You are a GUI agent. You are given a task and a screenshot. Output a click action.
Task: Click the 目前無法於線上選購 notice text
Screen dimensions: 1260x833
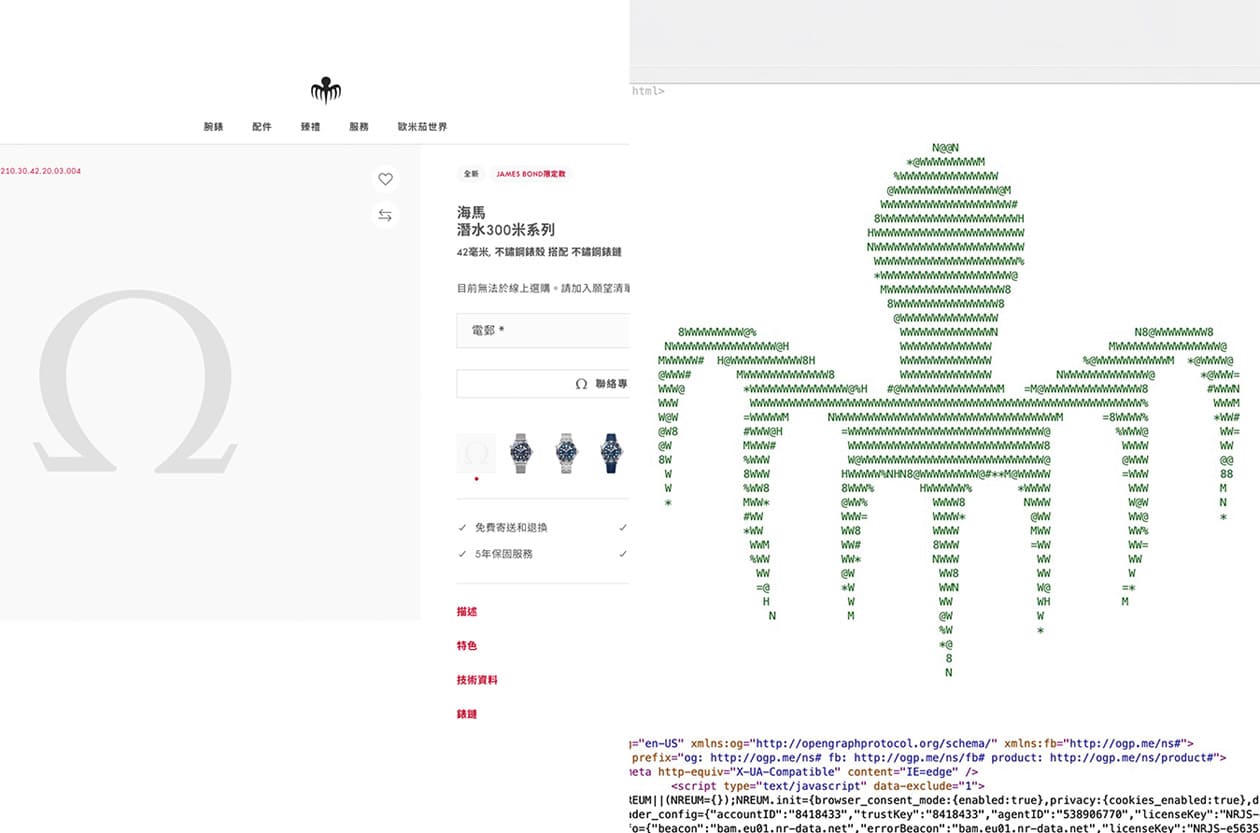tap(543, 288)
